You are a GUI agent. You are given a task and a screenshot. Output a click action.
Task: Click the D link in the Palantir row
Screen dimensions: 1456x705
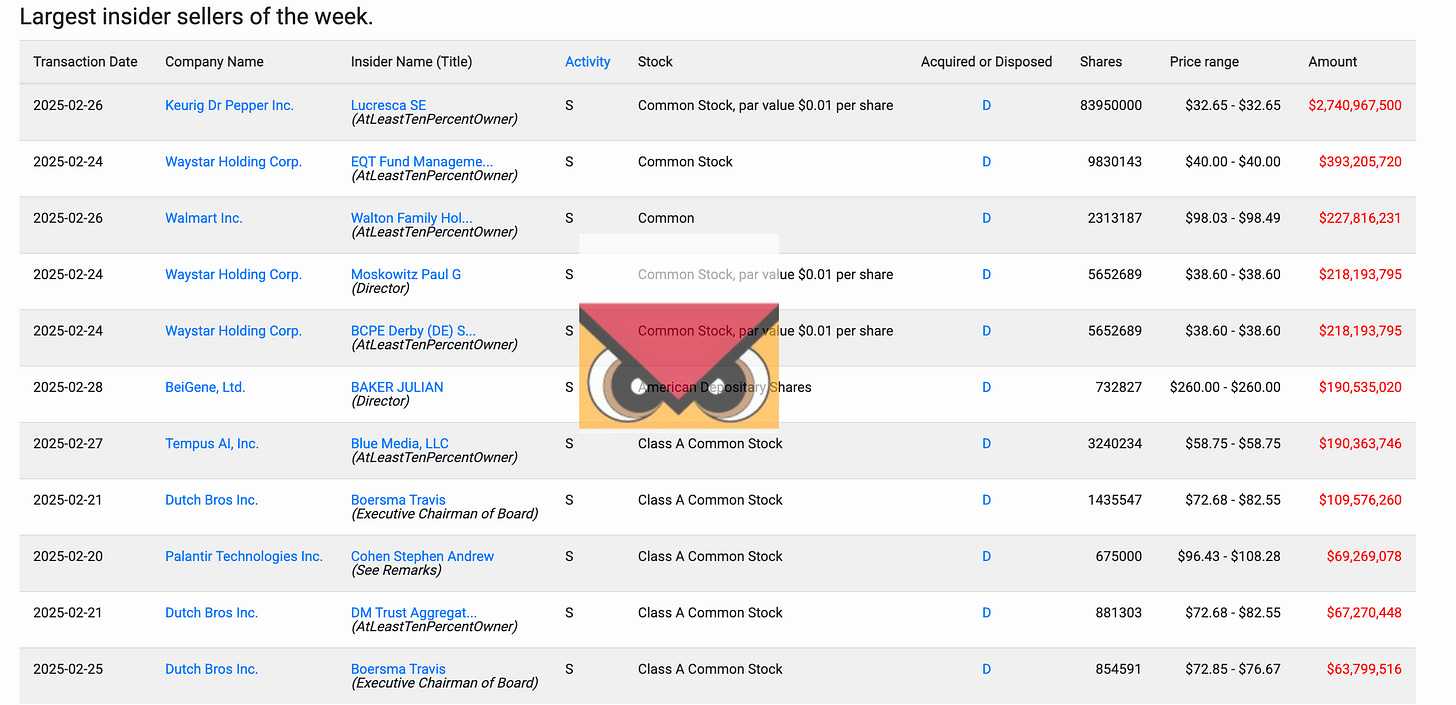coord(986,556)
